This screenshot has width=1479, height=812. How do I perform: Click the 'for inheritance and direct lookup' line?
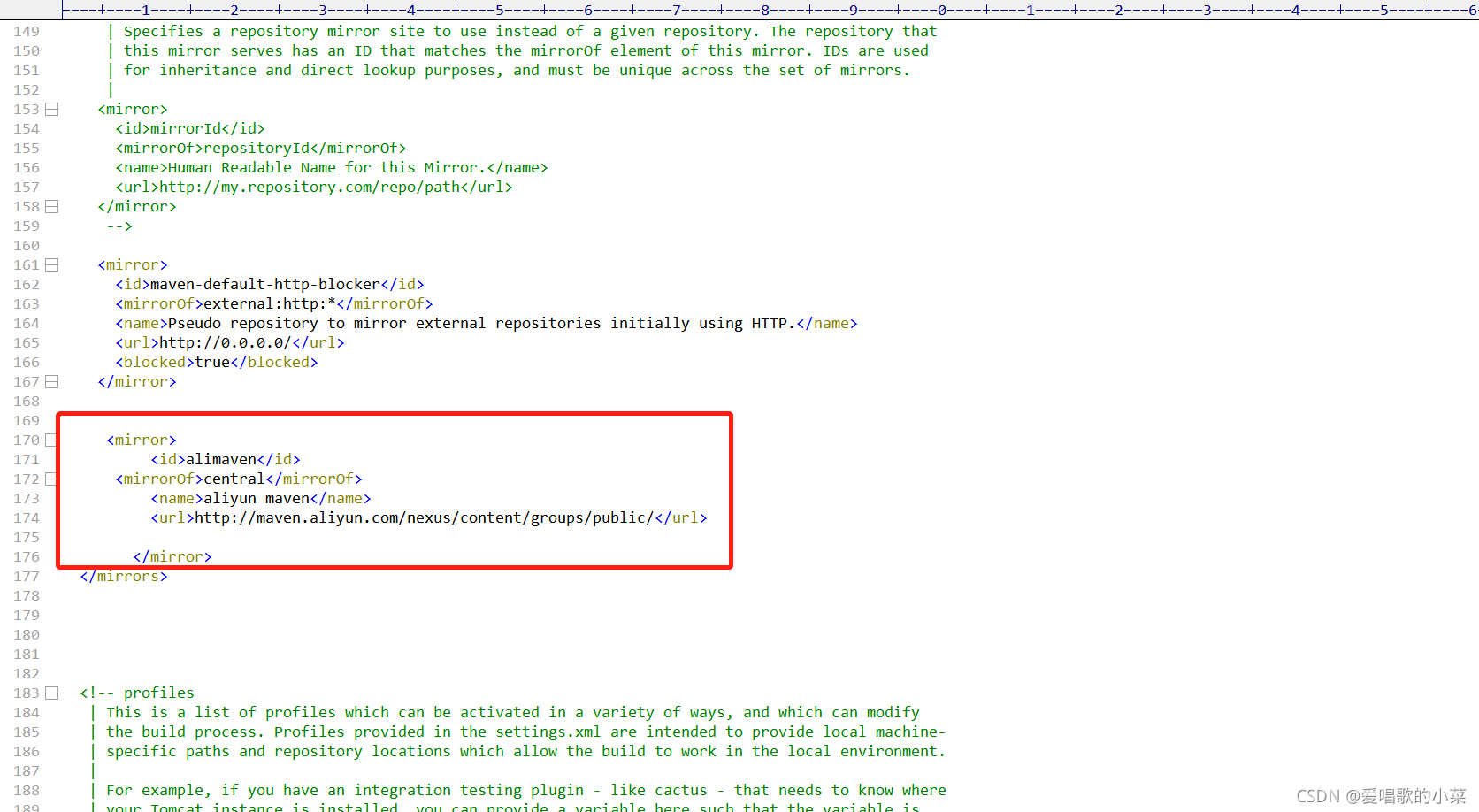(517, 71)
